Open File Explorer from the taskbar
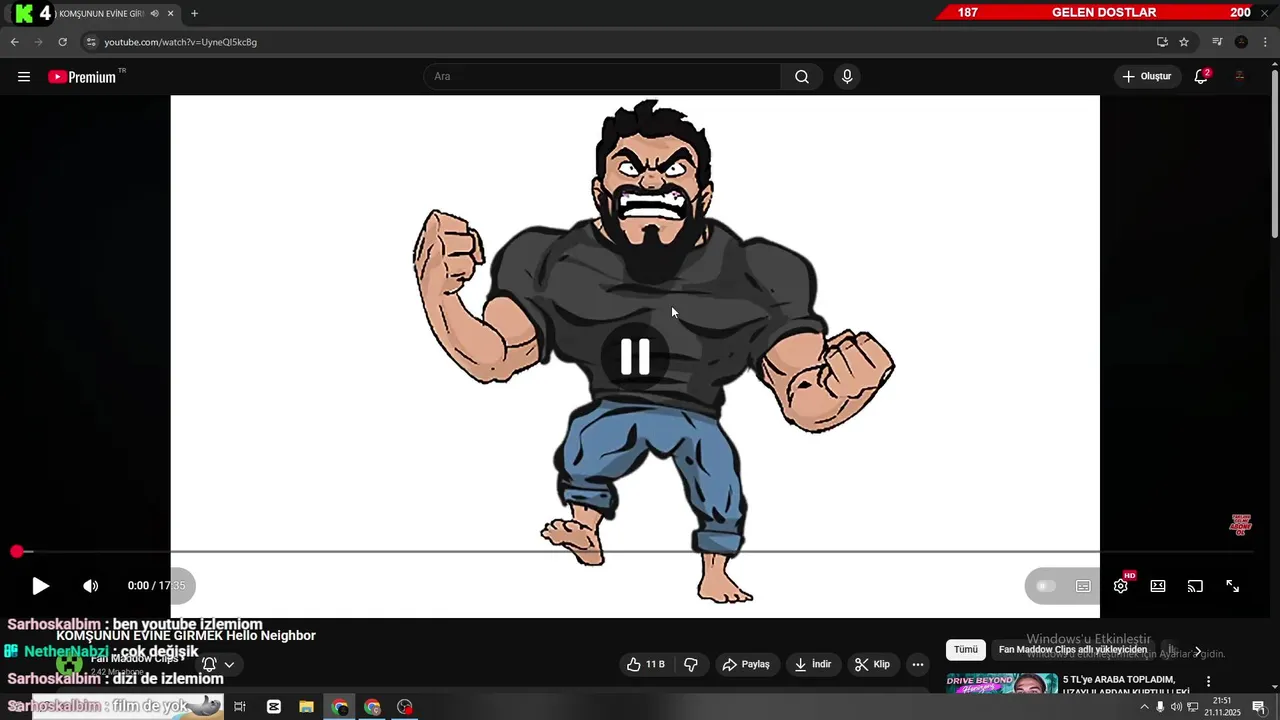Screen dimensions: 1280x720 pos(306,707)
